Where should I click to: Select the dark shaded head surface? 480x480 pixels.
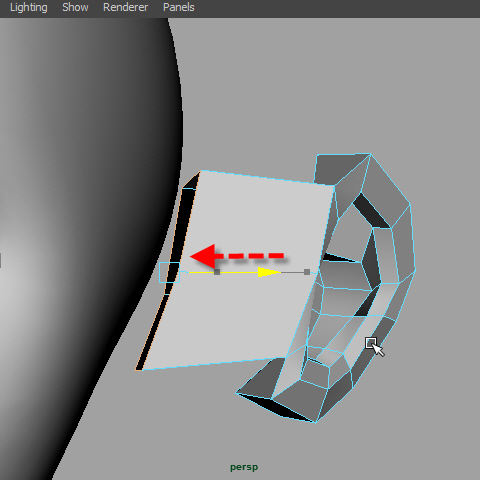(x=83, y=200)
